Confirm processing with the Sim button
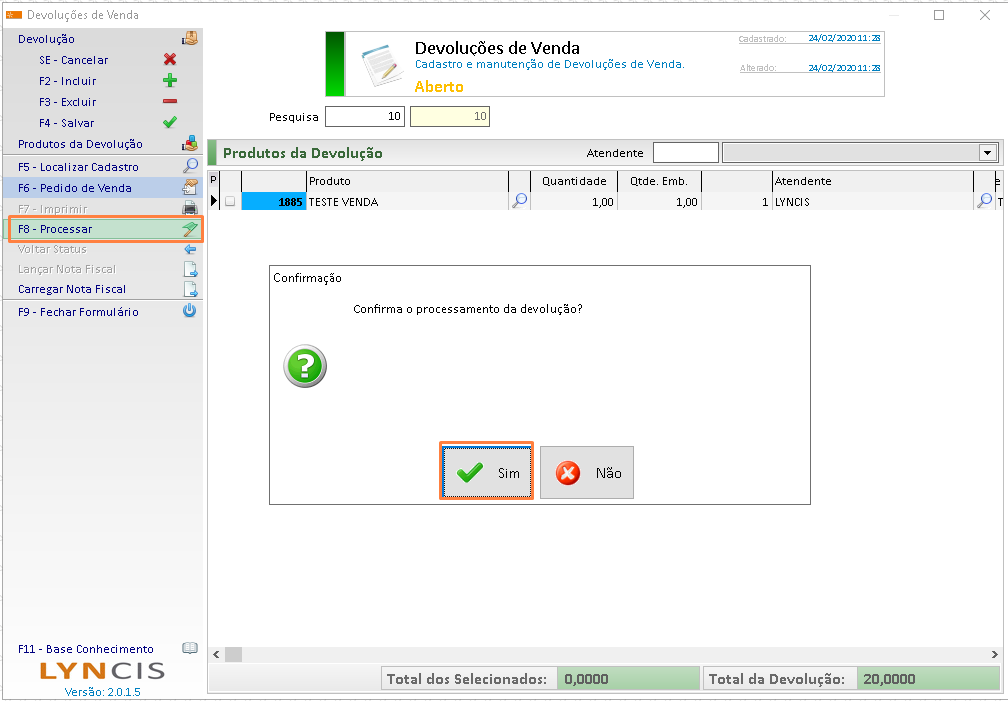 point(487,472)
